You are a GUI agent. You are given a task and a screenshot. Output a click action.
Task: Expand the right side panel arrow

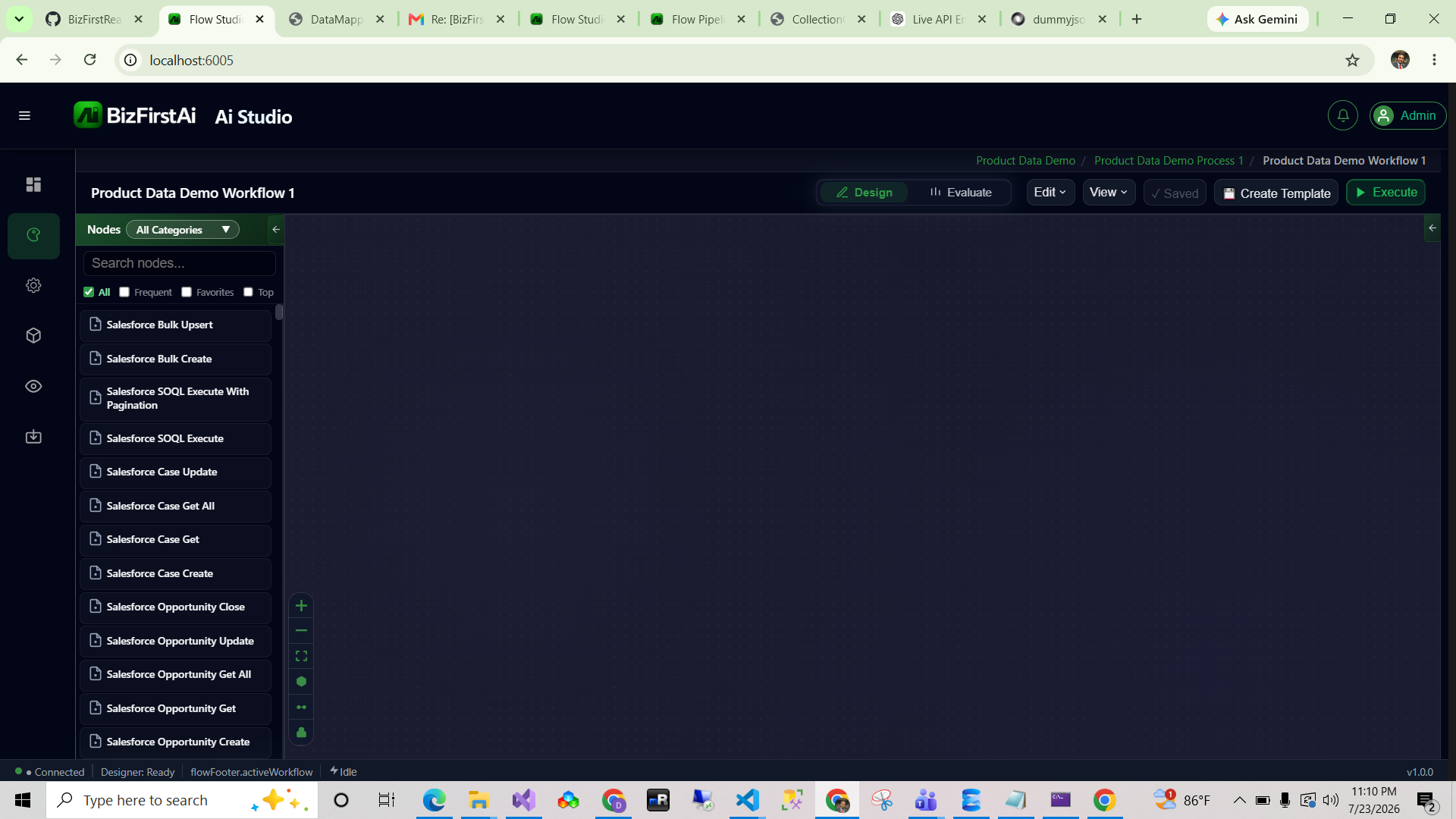coord(1432,227)
